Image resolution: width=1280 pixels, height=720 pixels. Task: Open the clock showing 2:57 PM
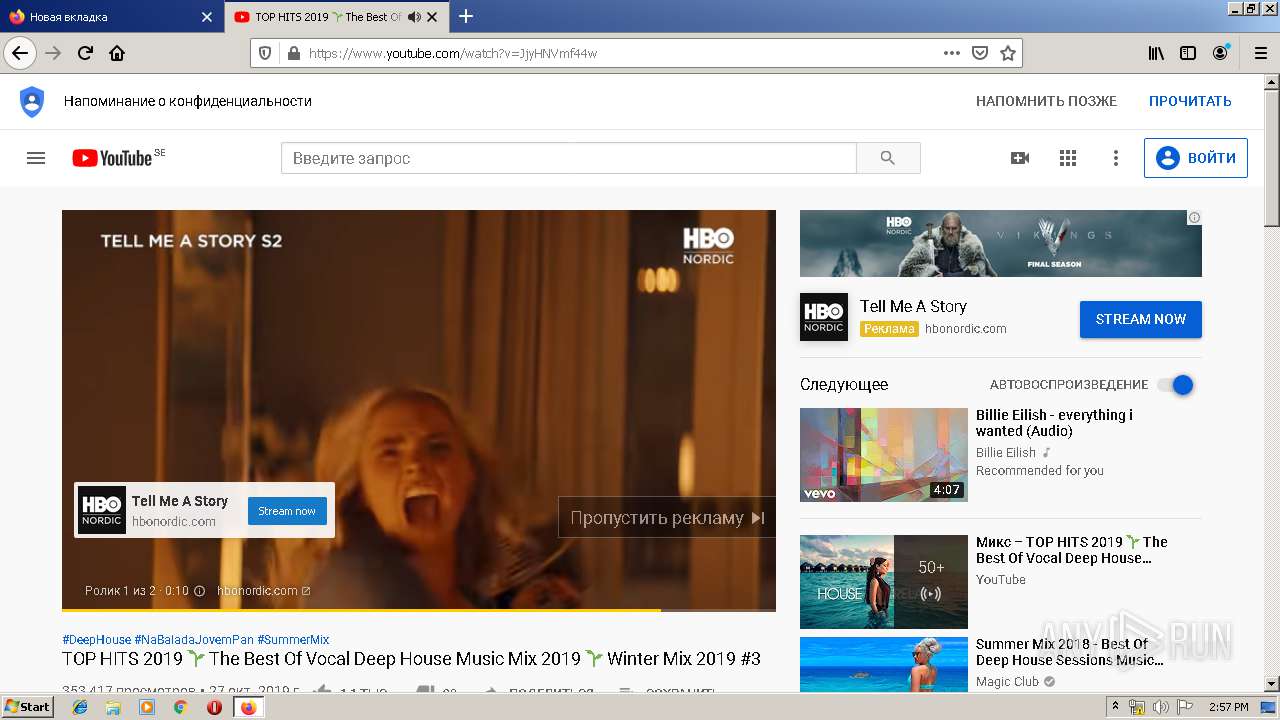(1228, 707)
